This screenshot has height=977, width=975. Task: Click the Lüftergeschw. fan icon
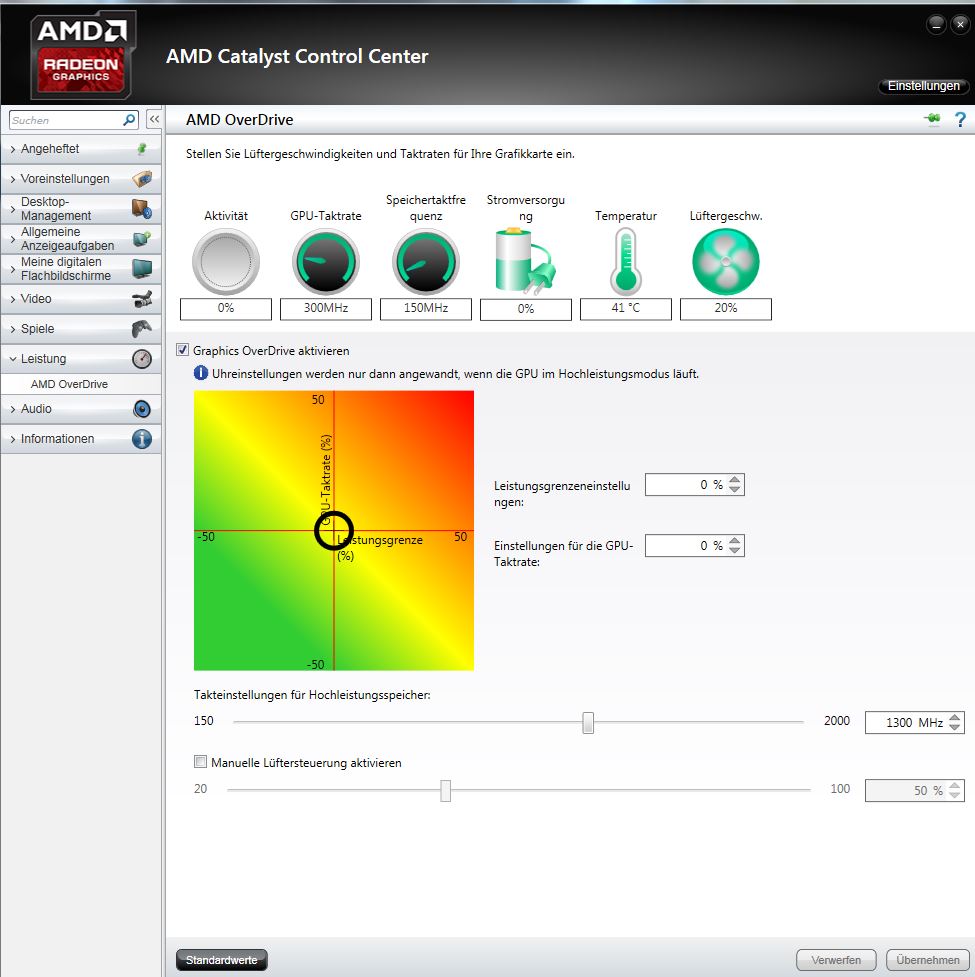point(726,262)
